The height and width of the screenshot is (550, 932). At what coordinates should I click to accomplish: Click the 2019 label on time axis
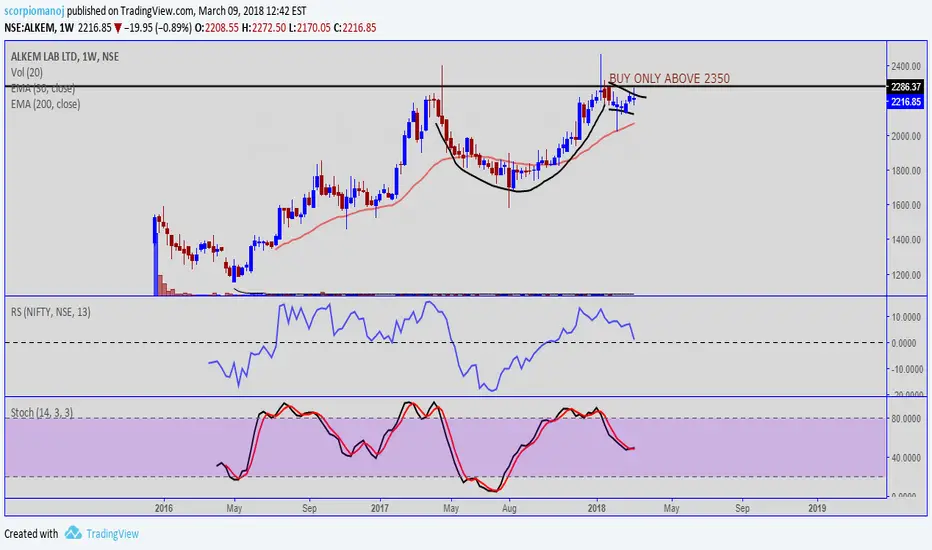(x=817, y=508)
